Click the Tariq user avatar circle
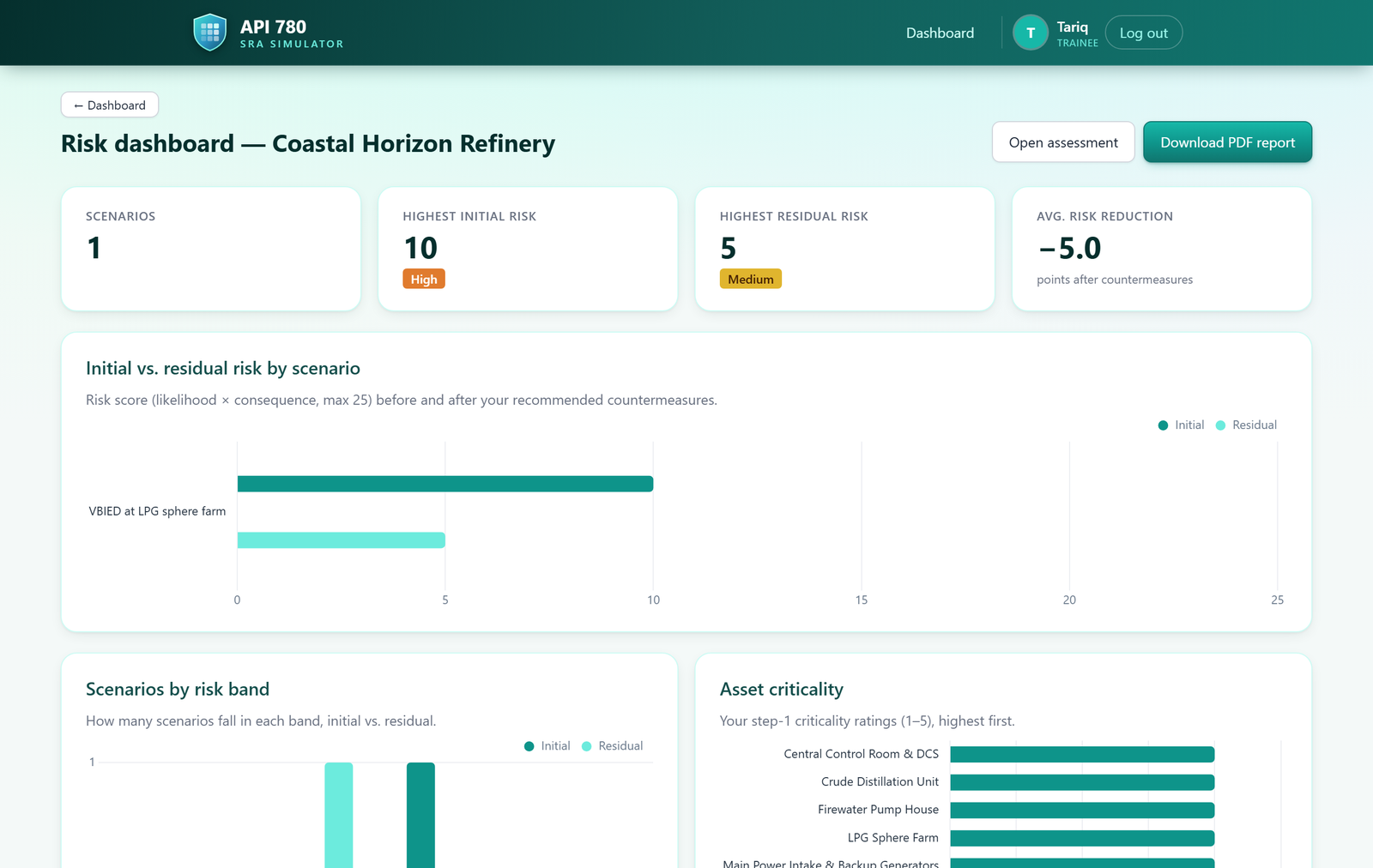The height and width of the screenshot is (868, 1373). pyautogui.click(x=1031, y=33)
